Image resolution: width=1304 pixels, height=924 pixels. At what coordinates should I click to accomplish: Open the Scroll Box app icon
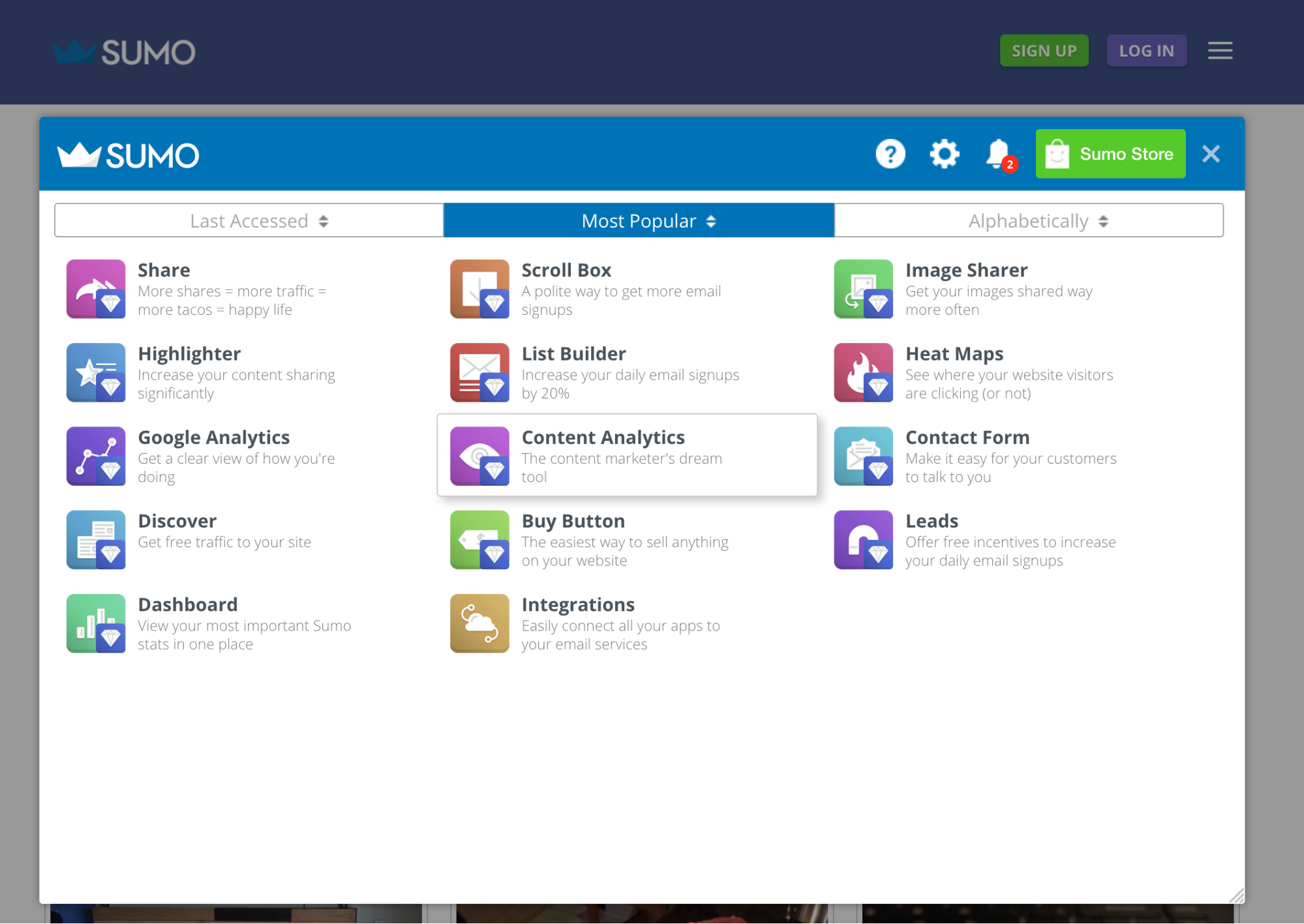(479, 289)
